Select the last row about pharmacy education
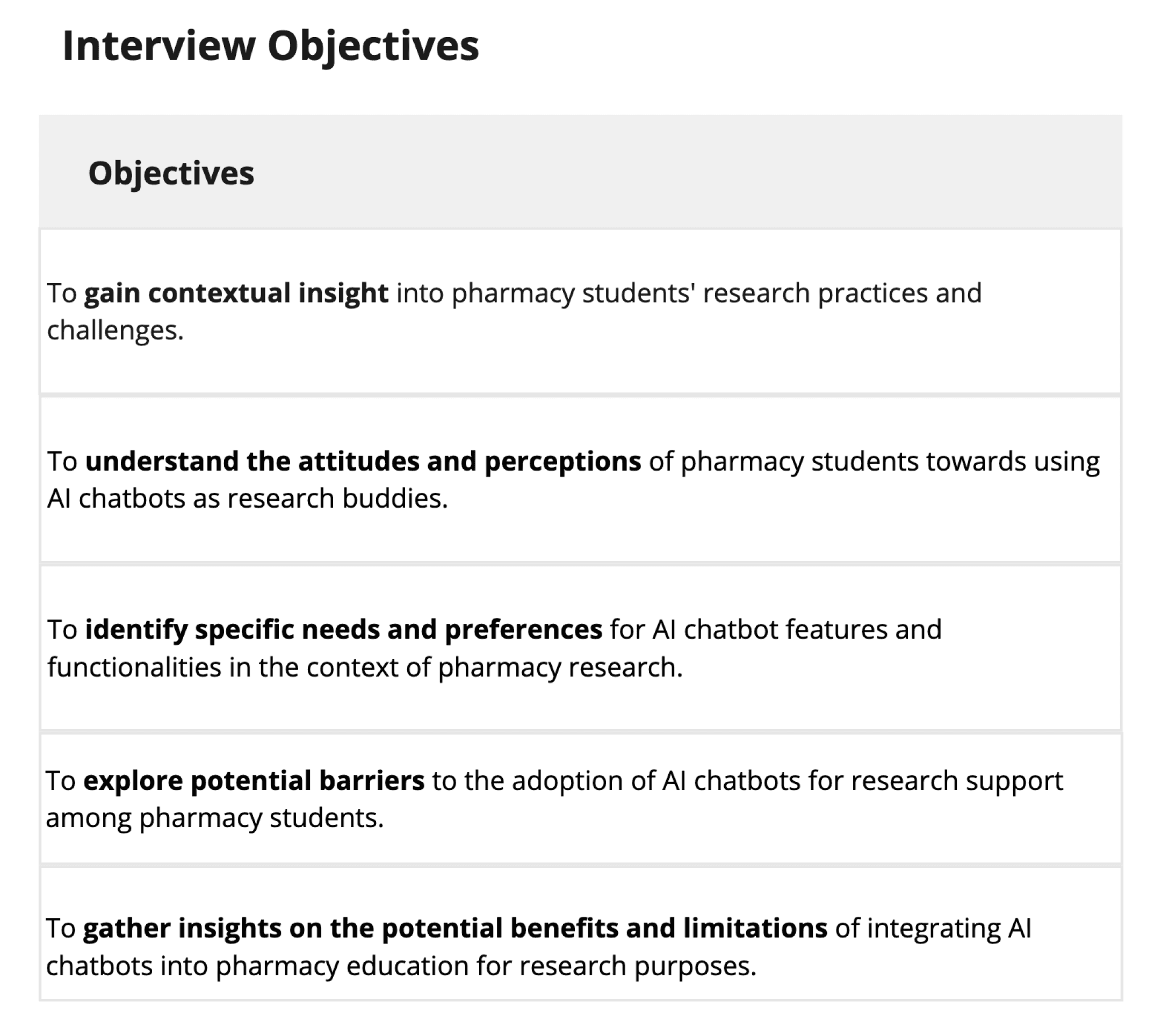Screen dimensions: 1169x1036 tap(581, 933)
